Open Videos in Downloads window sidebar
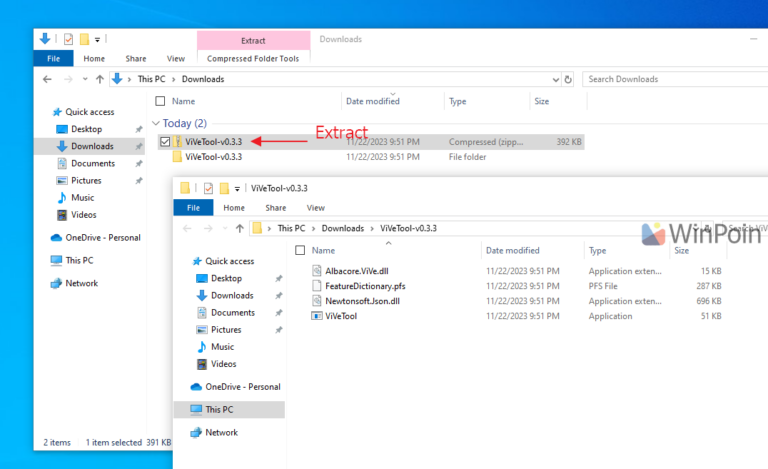Viewport: 768px width, 469px height. coord(84,215)
